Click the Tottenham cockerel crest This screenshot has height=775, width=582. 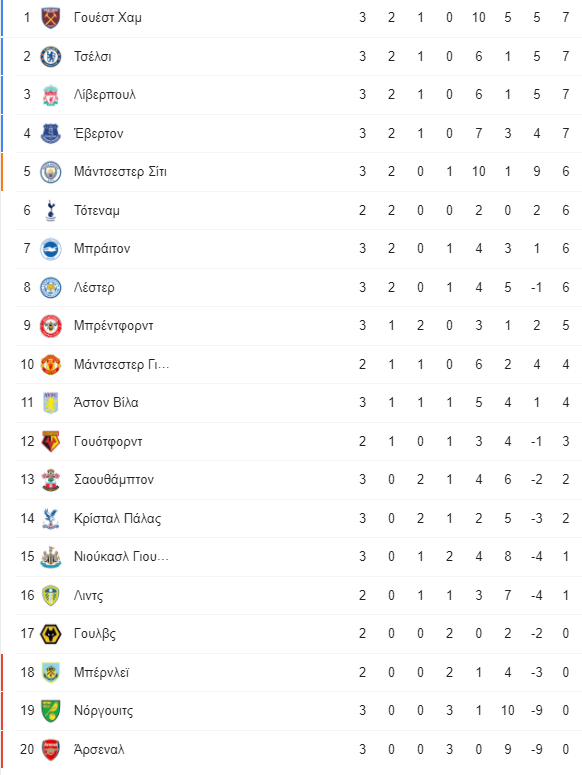coord(50,211)
